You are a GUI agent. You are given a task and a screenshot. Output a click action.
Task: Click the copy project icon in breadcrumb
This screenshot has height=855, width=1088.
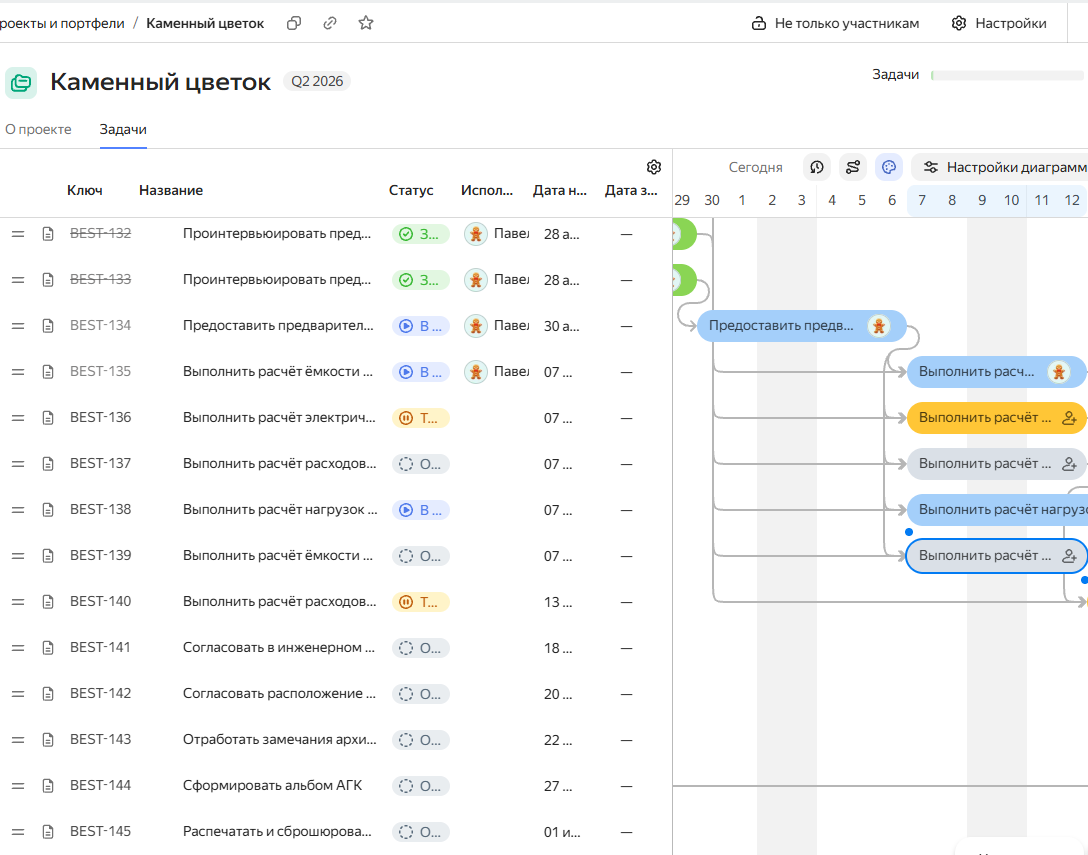point(294,23)
